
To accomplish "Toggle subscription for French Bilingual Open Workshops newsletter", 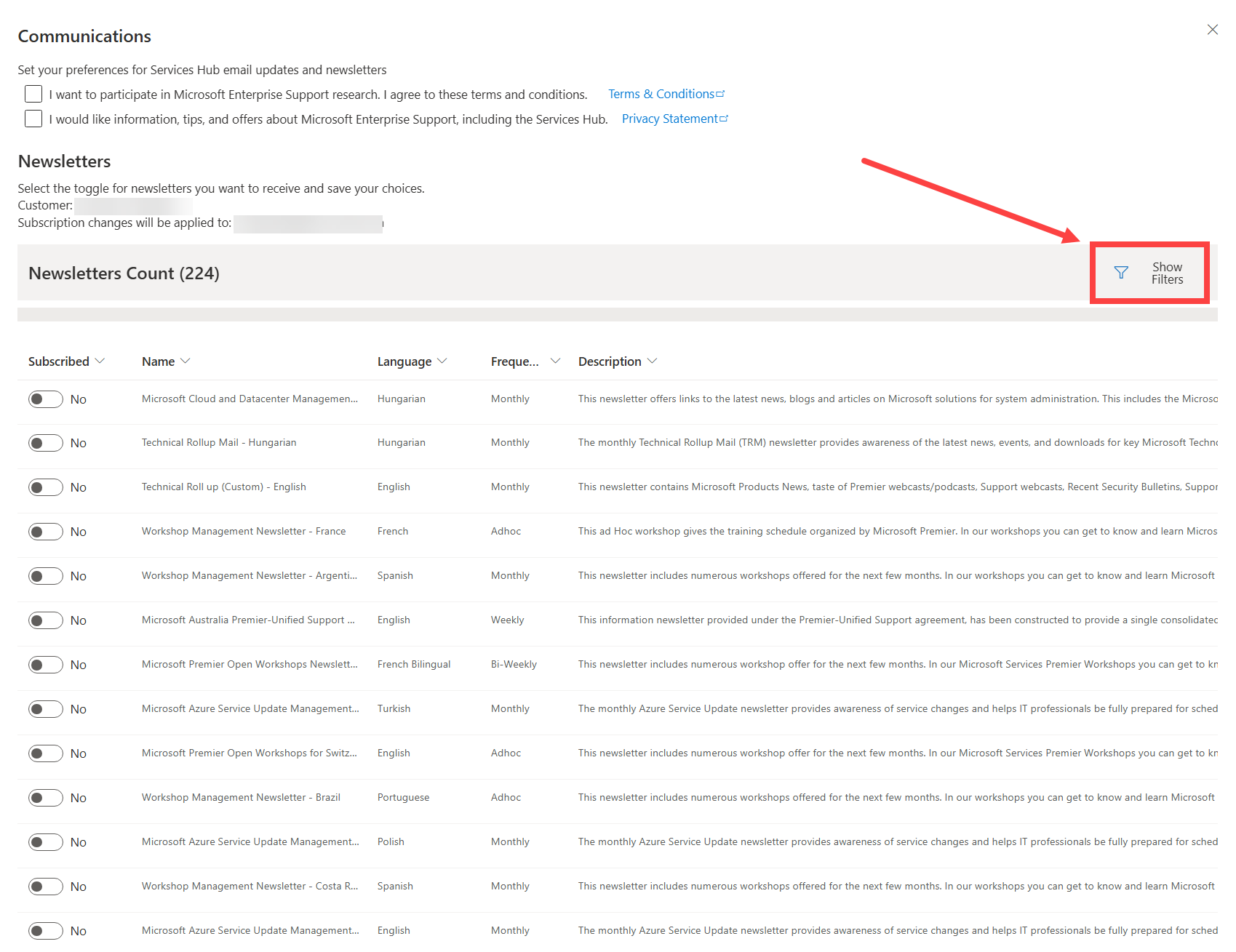I will pyautogui.click(x=46, y=665).
